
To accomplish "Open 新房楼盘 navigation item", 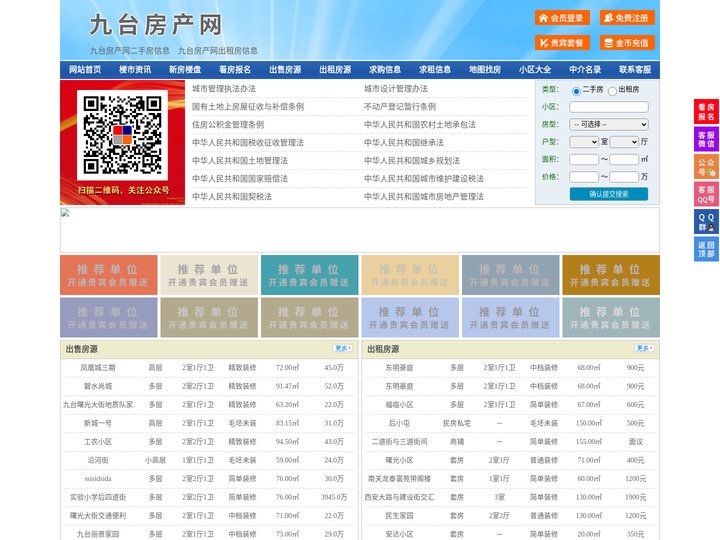I will pyautogui.click(x=185, y=70).
